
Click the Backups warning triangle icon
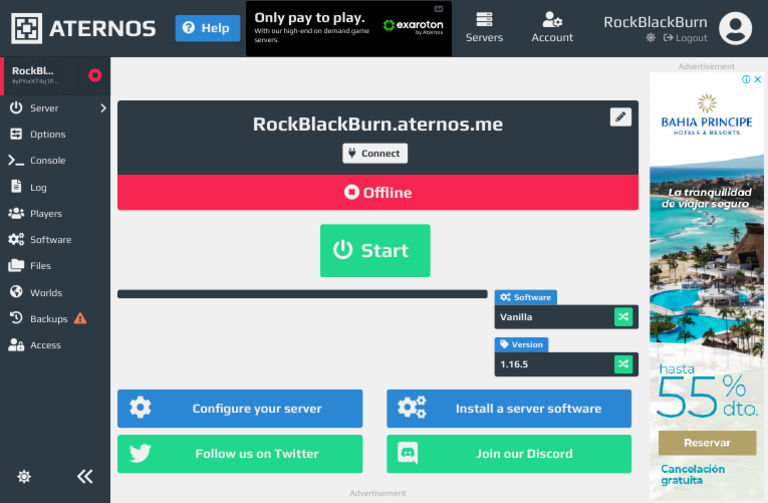point(80,319)
